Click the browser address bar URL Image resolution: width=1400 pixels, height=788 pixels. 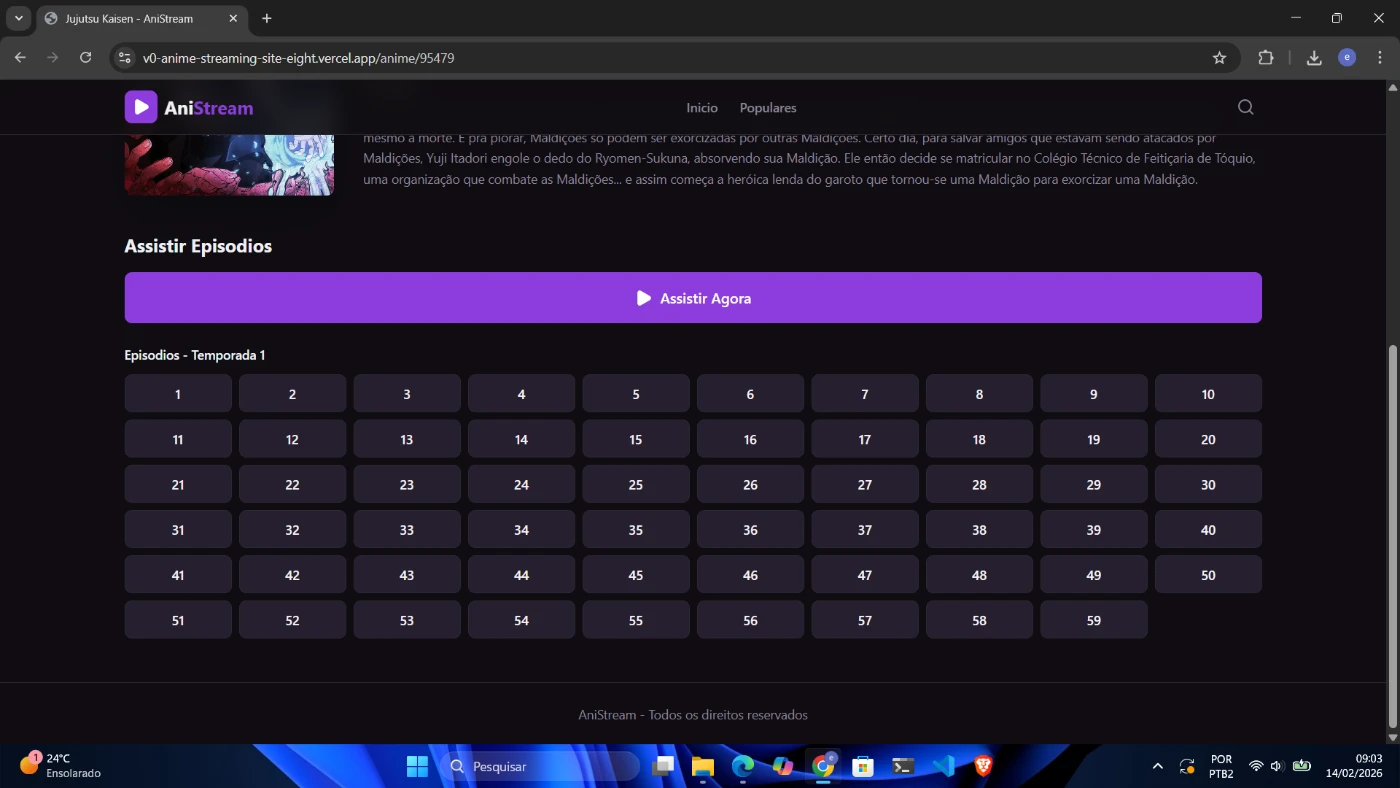[x=299, y=58]
